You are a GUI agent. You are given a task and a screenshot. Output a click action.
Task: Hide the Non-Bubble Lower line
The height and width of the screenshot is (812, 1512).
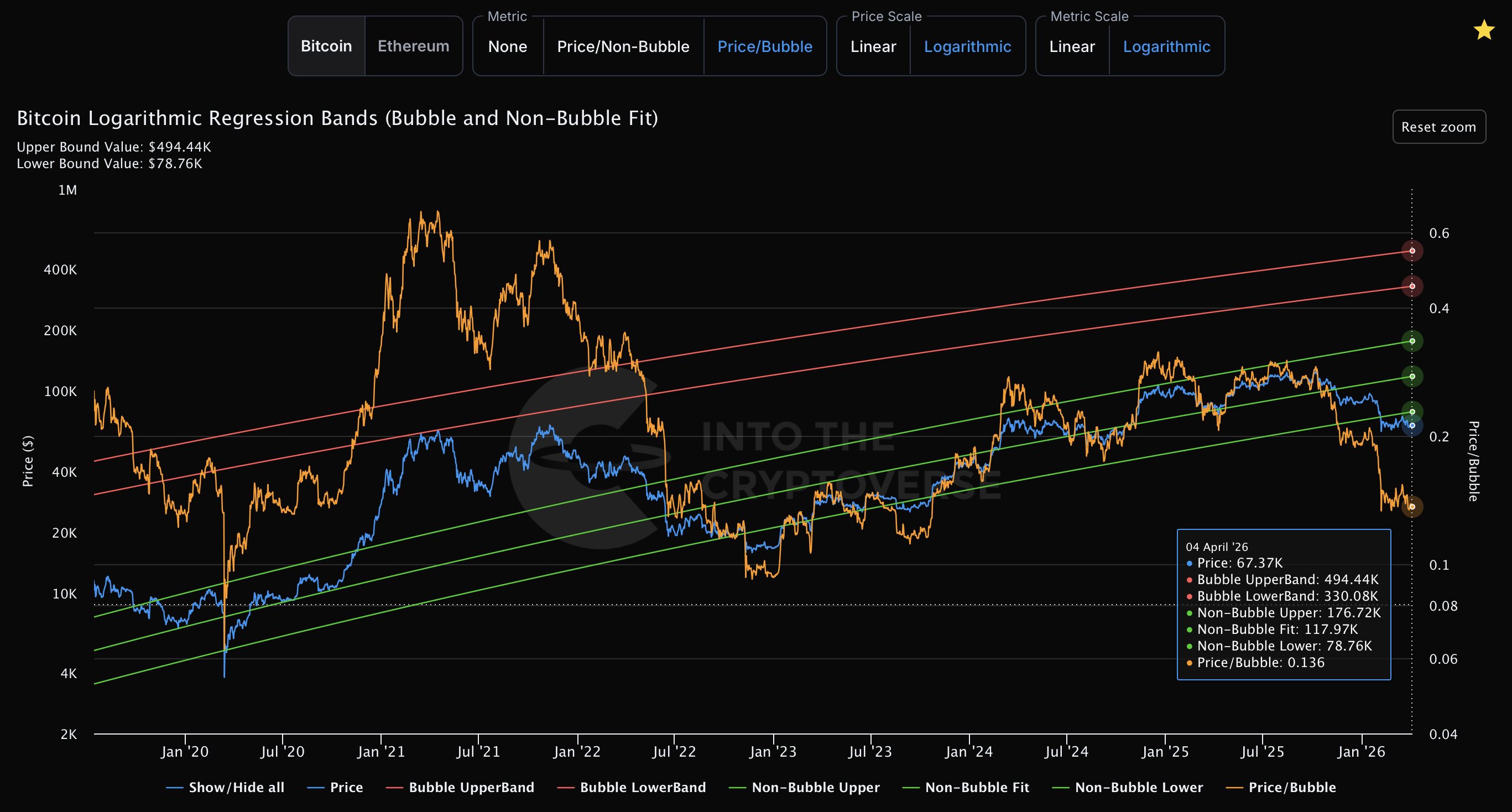(1138, 787)
